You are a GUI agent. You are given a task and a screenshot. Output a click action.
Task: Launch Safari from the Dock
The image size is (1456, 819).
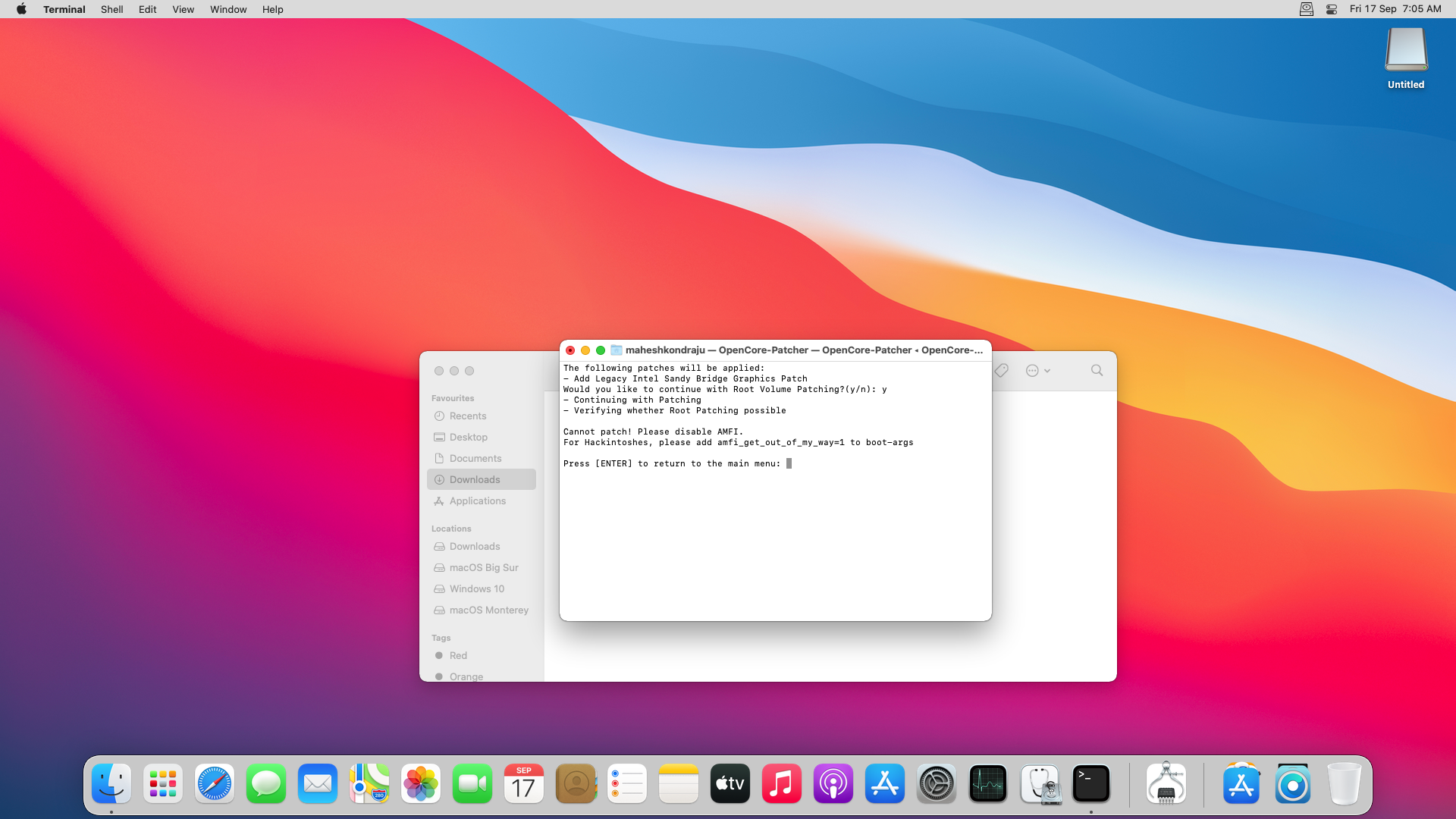point(215,784)
